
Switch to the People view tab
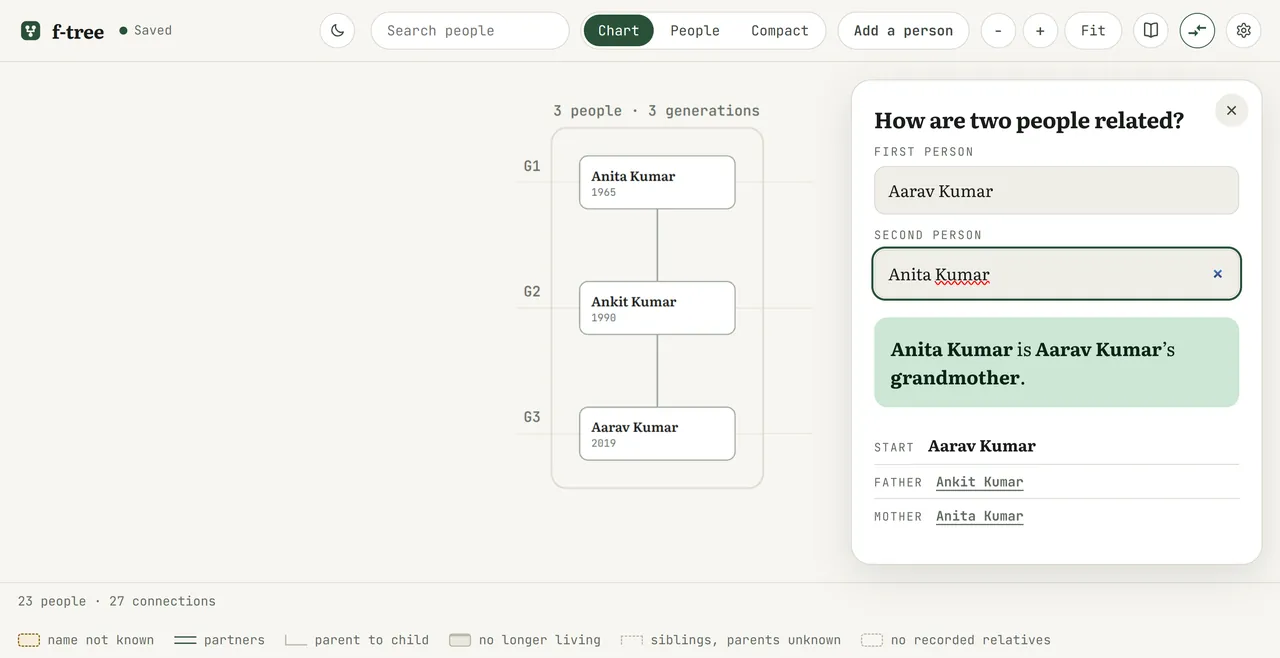coord(695,31)
